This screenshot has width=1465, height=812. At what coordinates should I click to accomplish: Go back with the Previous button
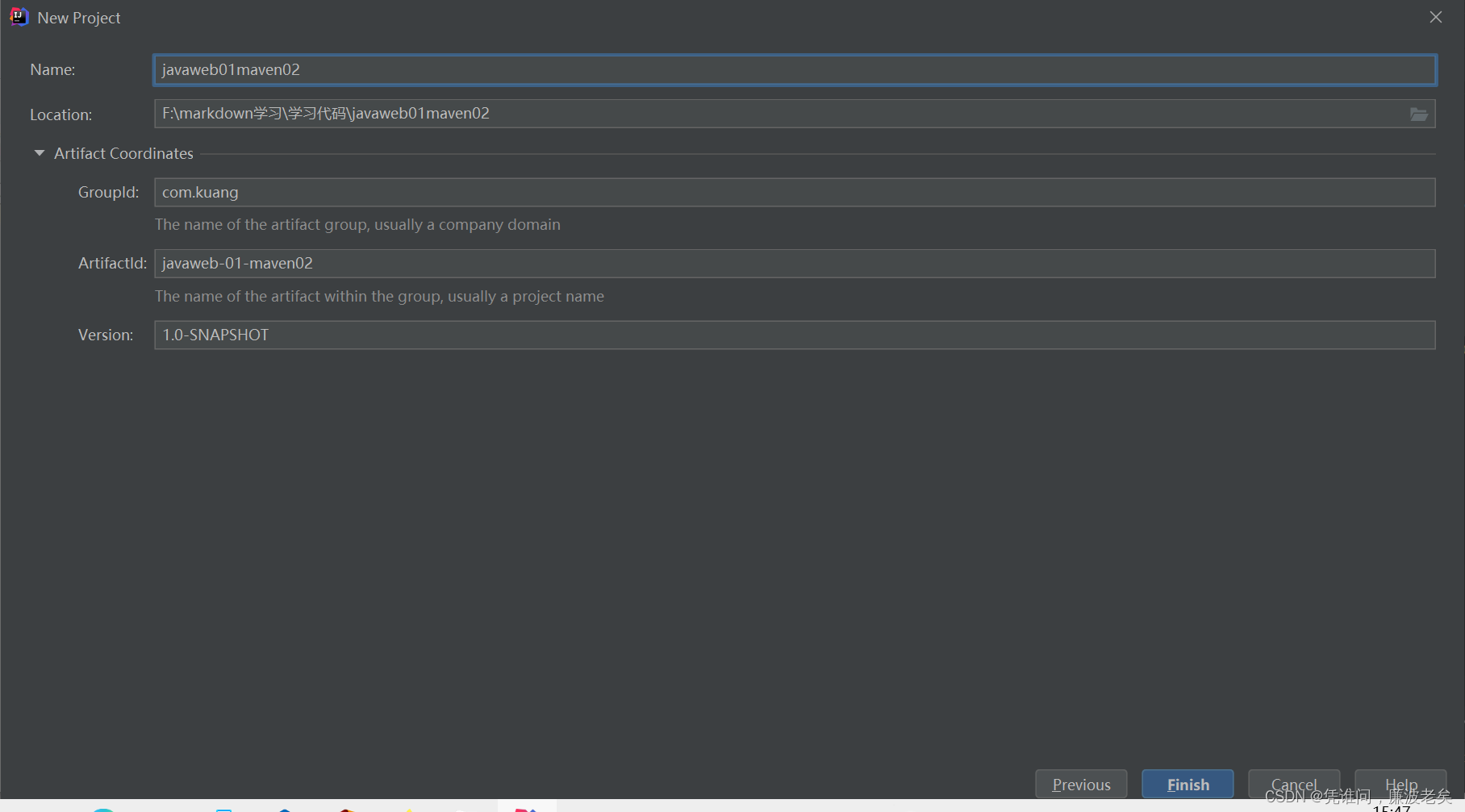click(x=1081, y=785)
